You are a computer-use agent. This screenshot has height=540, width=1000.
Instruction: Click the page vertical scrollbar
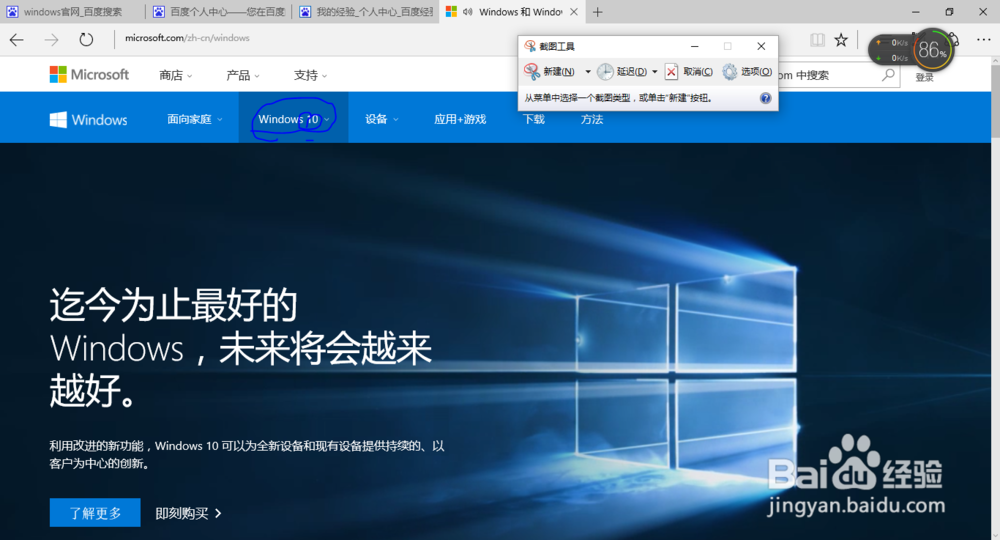pos(995,298)
